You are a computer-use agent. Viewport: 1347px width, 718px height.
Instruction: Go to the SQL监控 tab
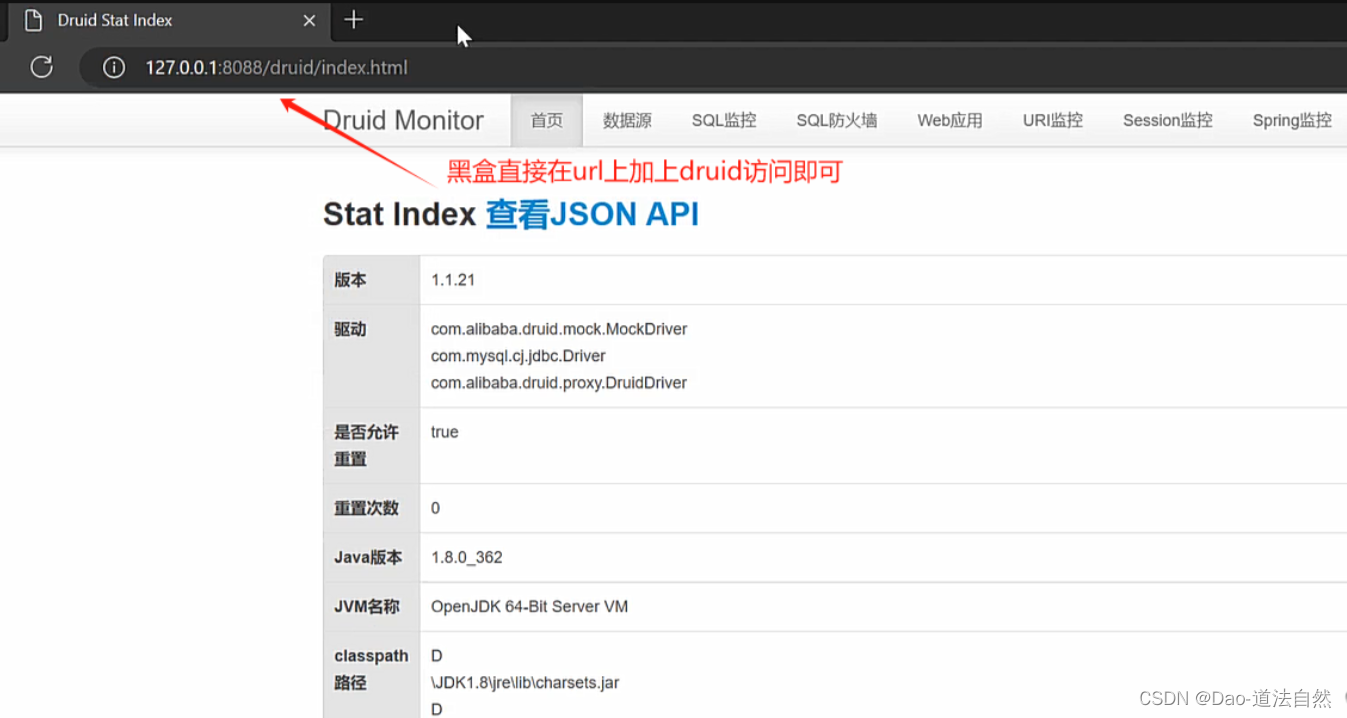click(724, 120)
